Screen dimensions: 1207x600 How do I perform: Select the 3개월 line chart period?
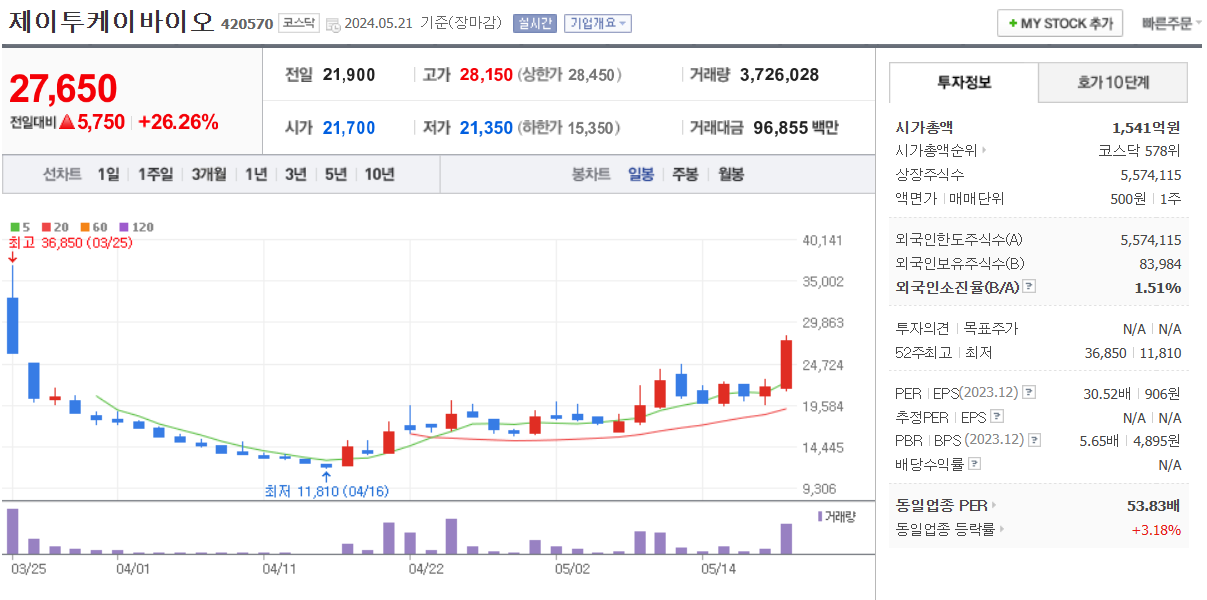(209, 174)
